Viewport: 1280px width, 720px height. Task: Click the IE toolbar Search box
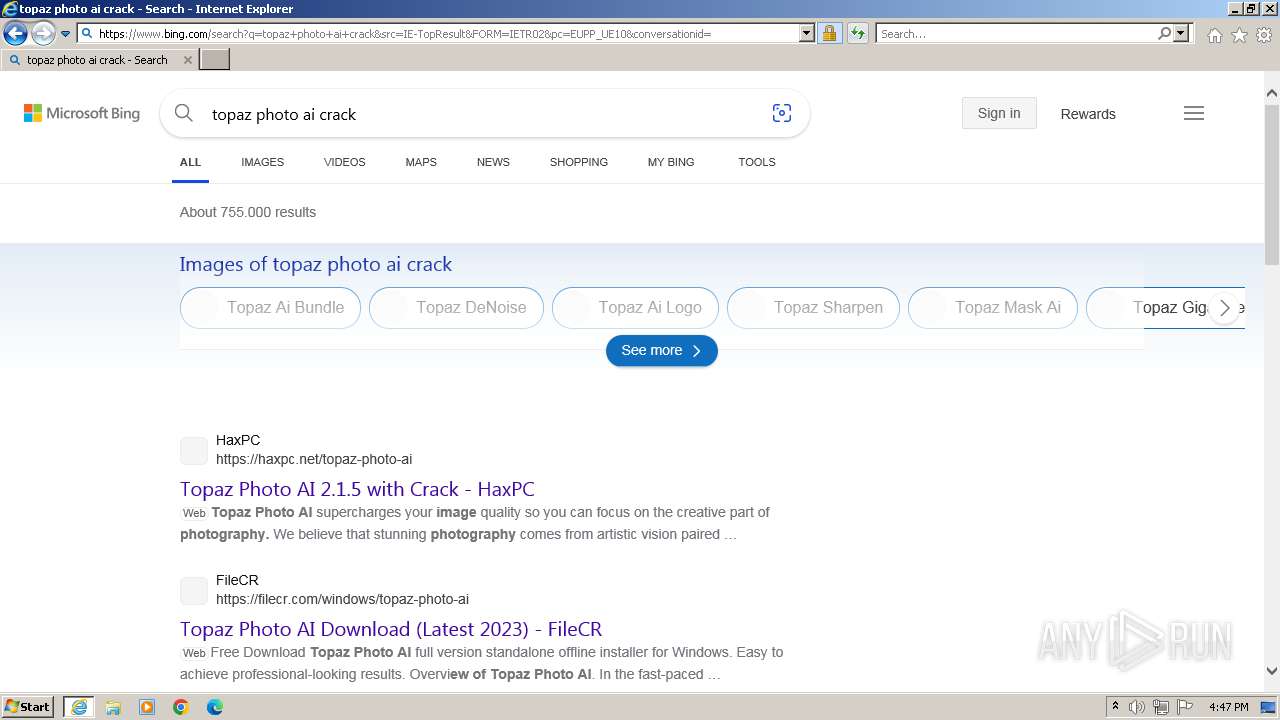point(1016,34)
